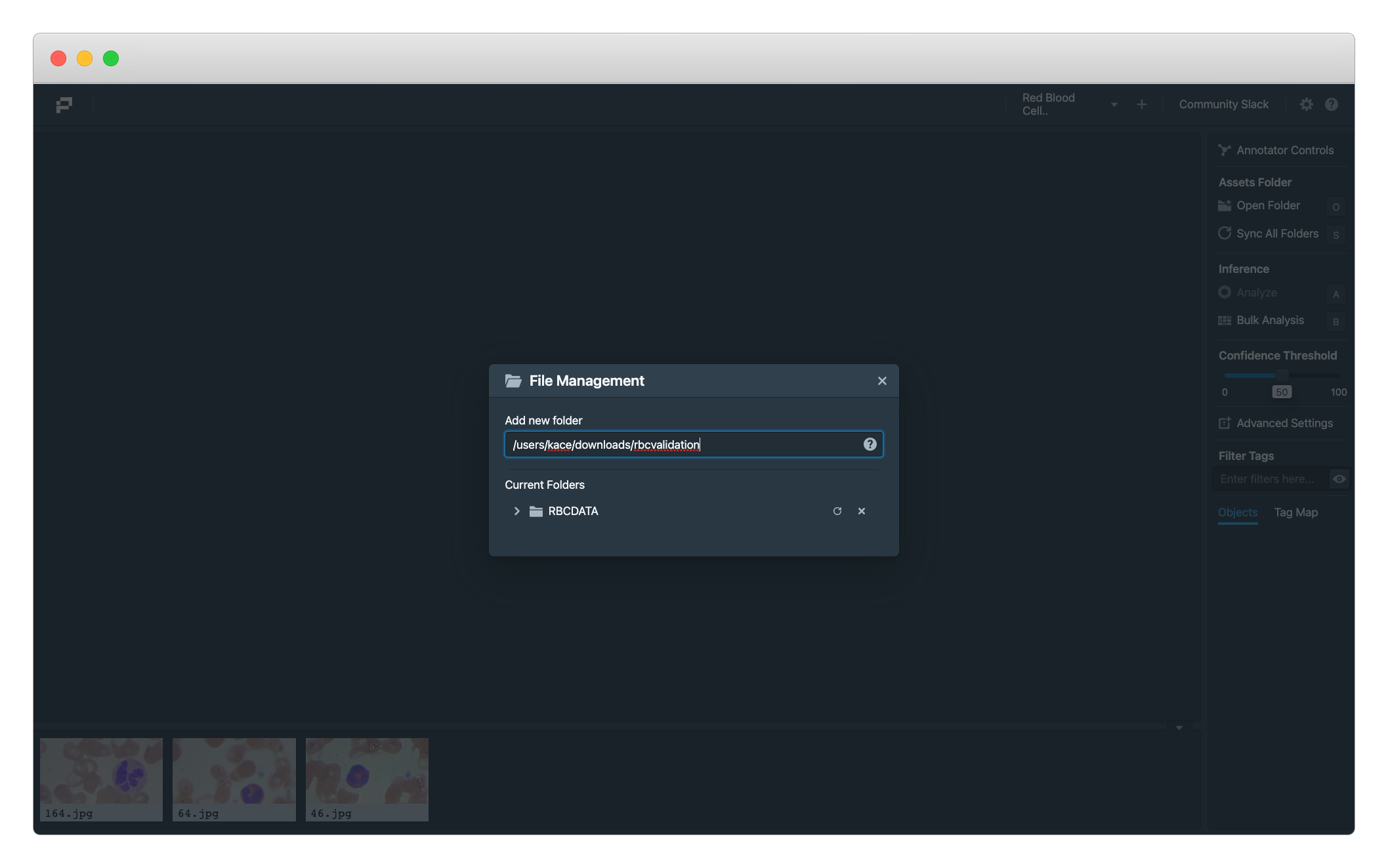Click the Datature logo icon in the top bar

64,104
